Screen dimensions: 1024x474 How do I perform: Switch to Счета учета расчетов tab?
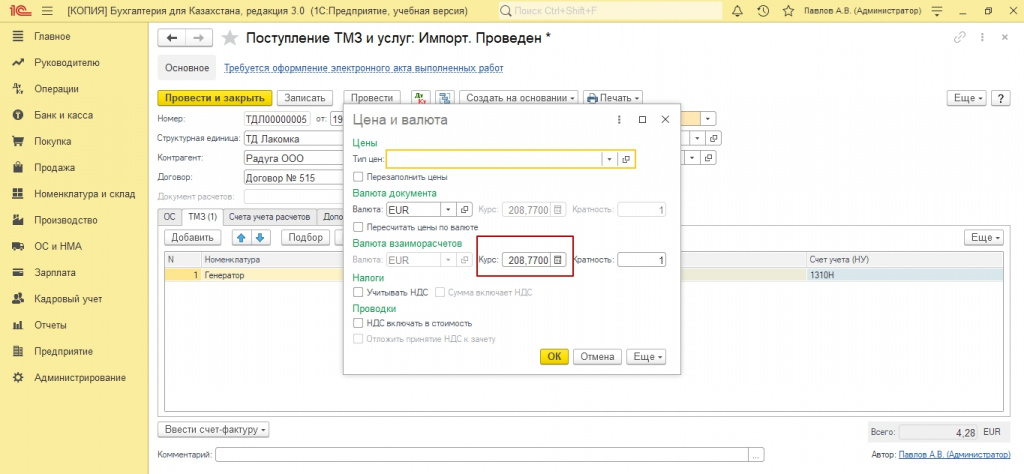[270, 217]
